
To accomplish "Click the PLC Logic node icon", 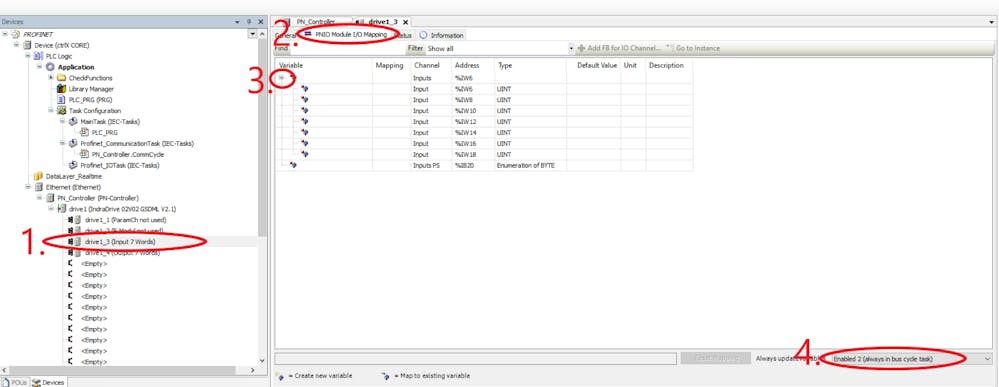I will point(38,56).
